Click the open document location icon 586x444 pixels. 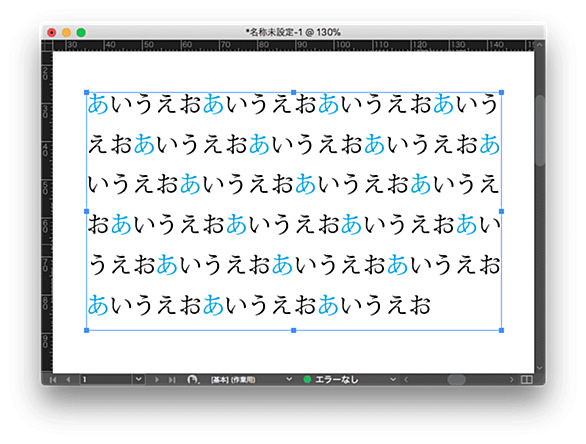[193, 380]
